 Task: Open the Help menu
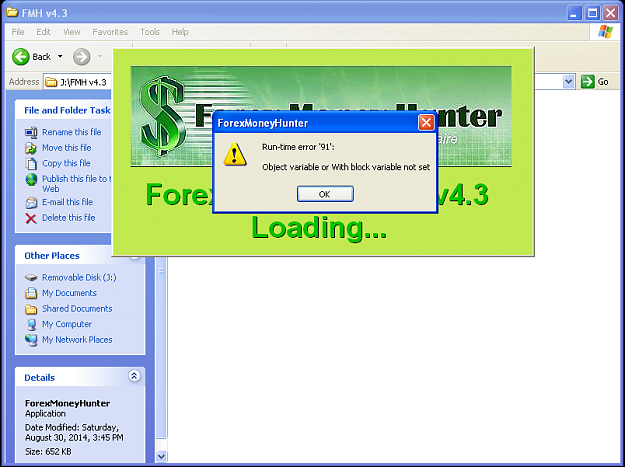(180, 32)
